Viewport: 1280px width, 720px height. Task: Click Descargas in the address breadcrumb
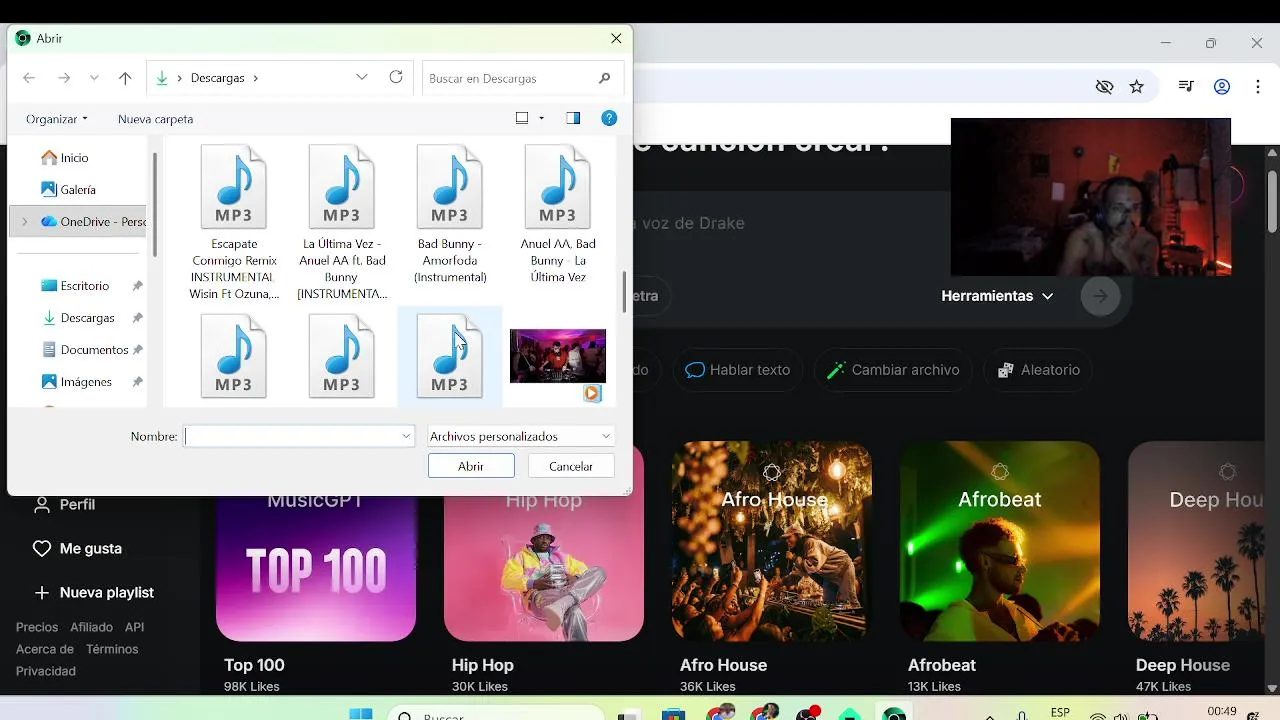[x=217, y=78]
